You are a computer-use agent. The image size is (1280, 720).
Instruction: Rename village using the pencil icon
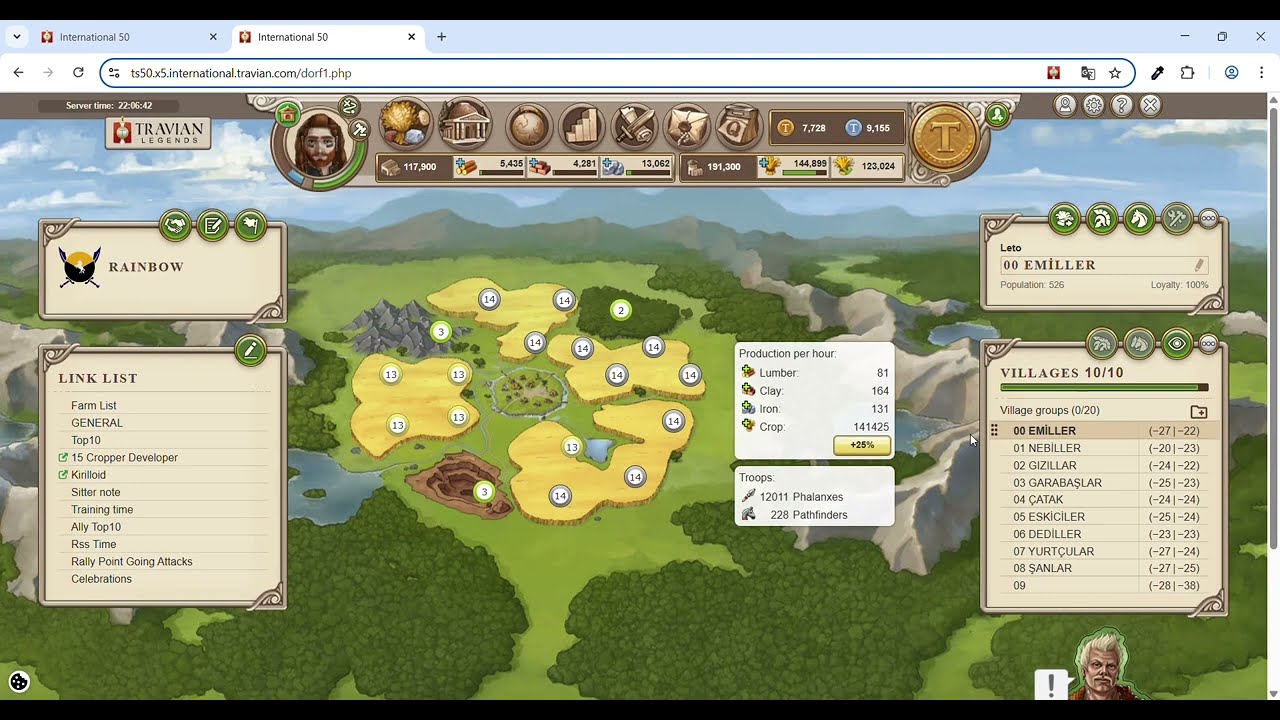pos(1199,265)
